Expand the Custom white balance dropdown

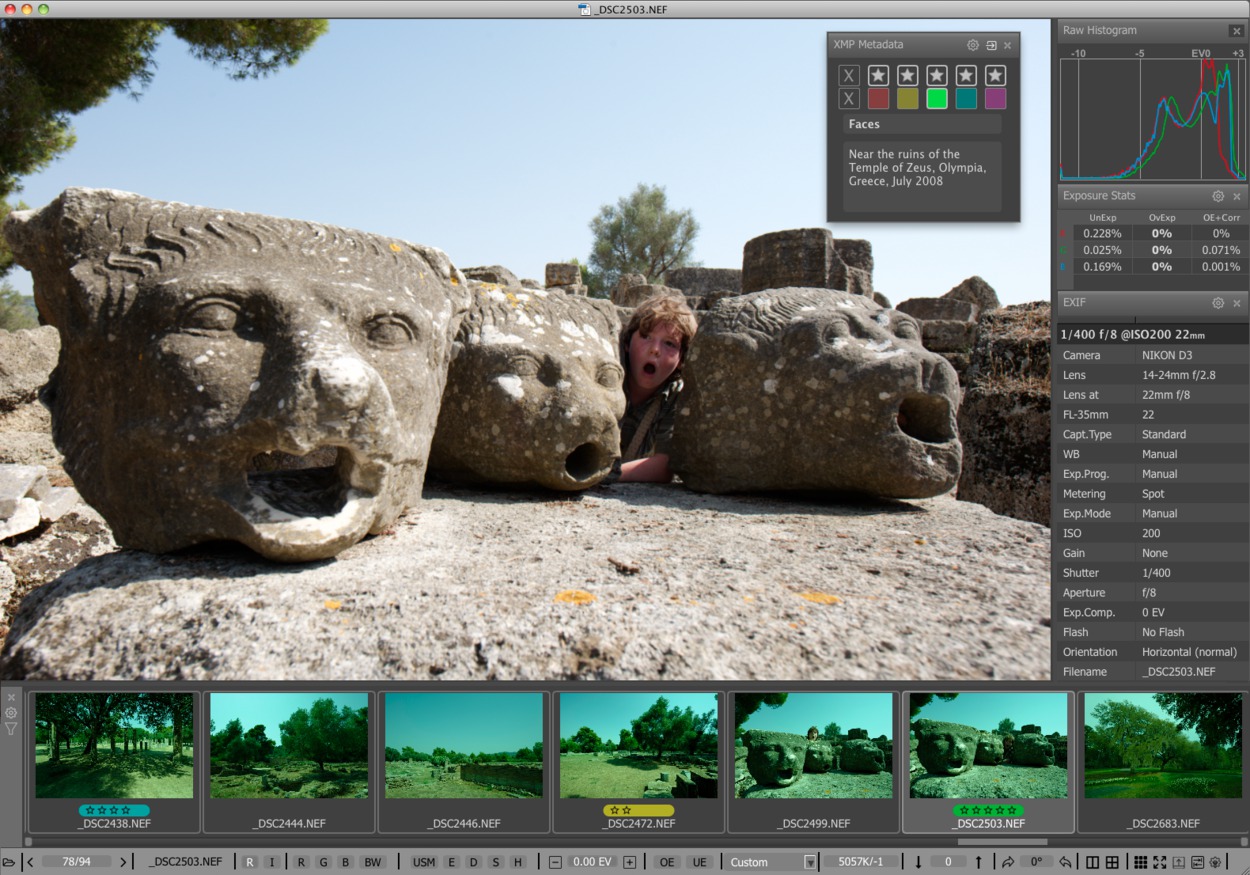point(810,862)
